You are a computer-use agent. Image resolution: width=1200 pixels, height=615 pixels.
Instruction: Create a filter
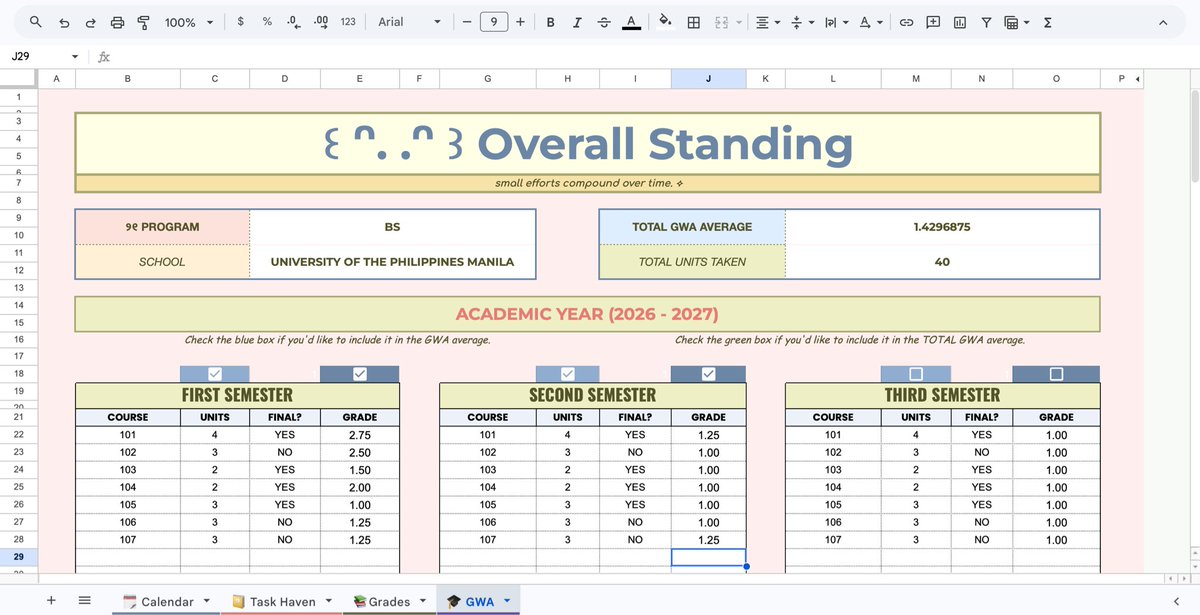[986, 22]
